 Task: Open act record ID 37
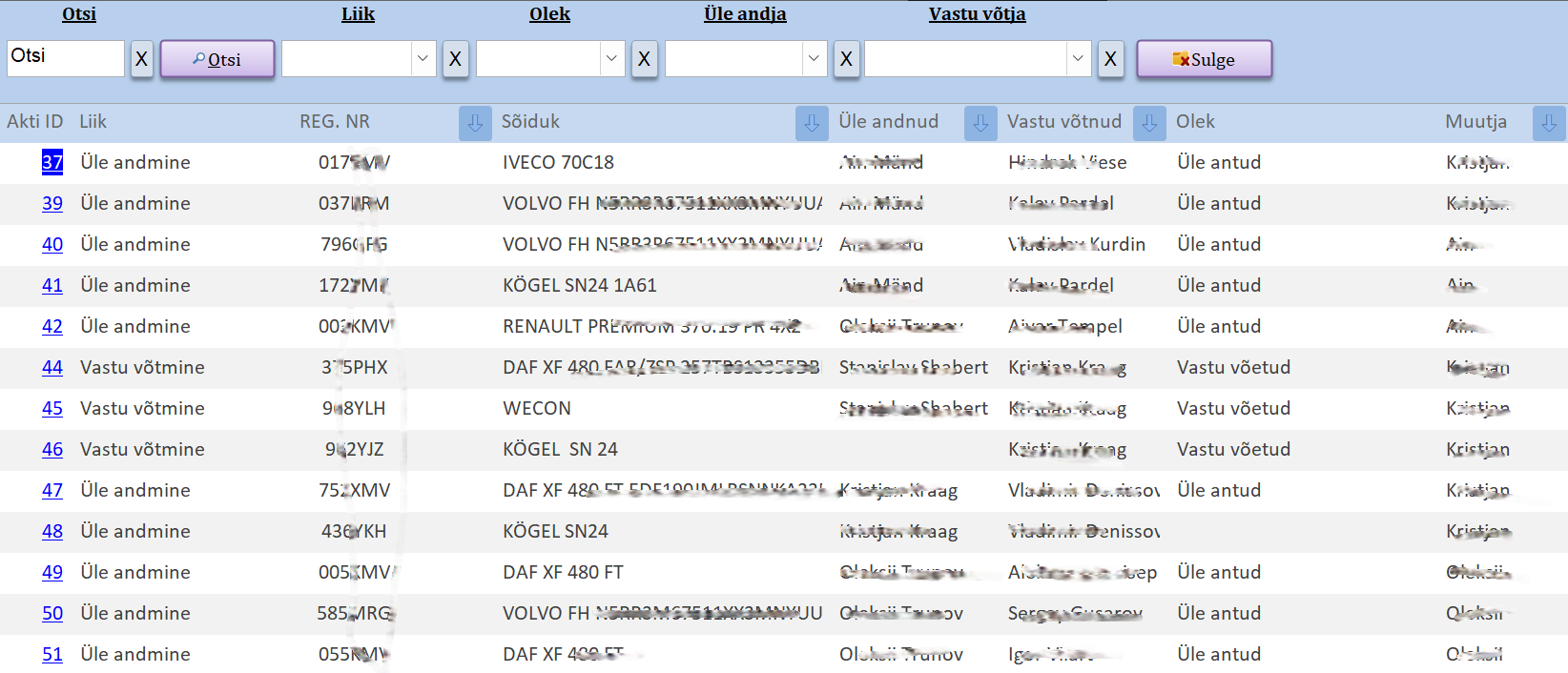(52, 162)
